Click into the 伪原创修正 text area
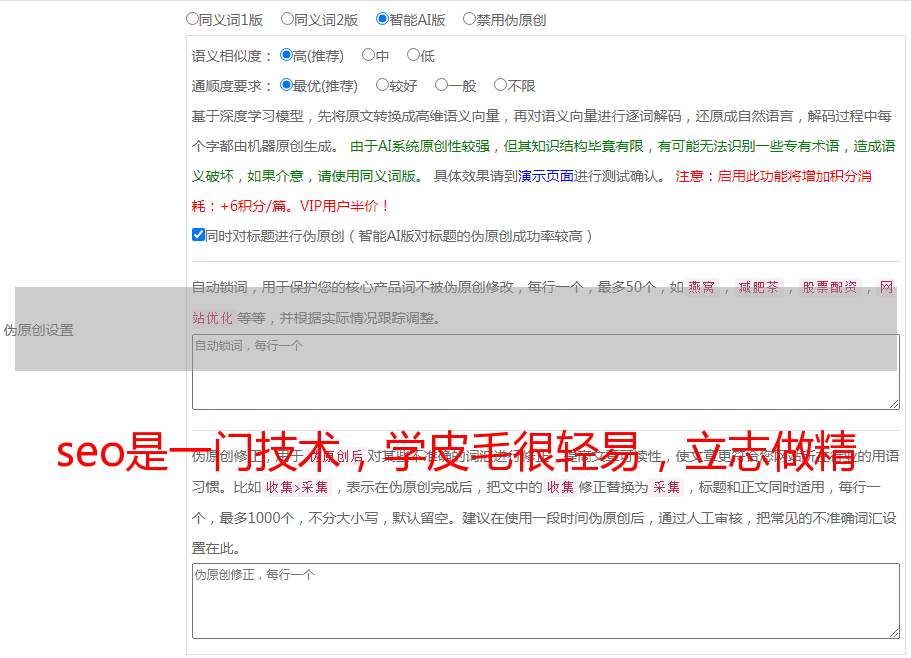The height and width of the screenshot is (658, 911). (x=545, y=601)
